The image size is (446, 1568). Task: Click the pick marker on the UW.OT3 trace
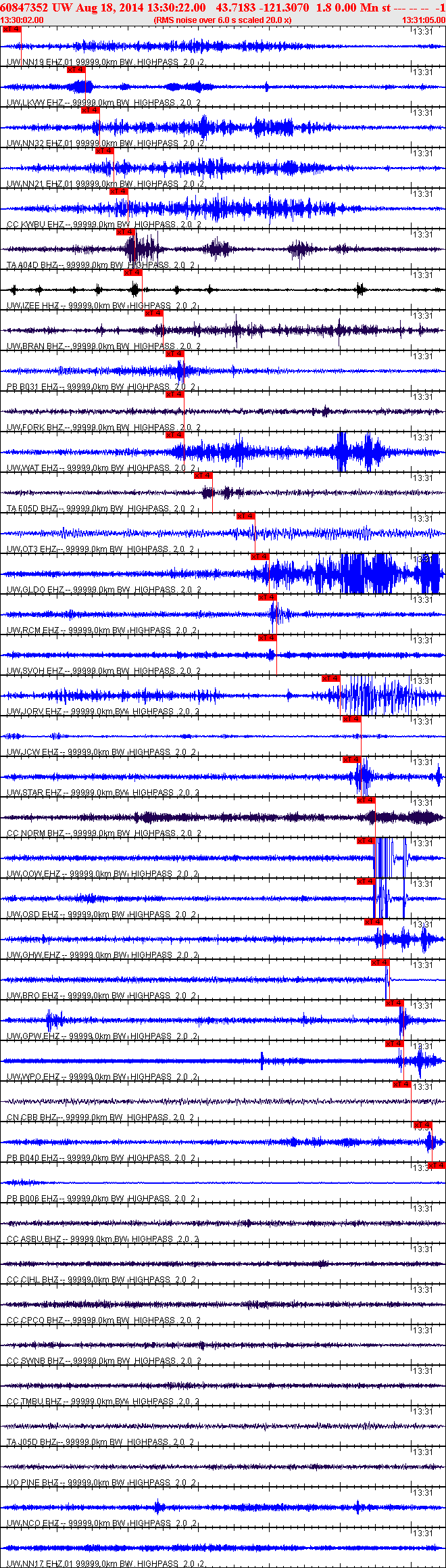[x=245, y=516]
